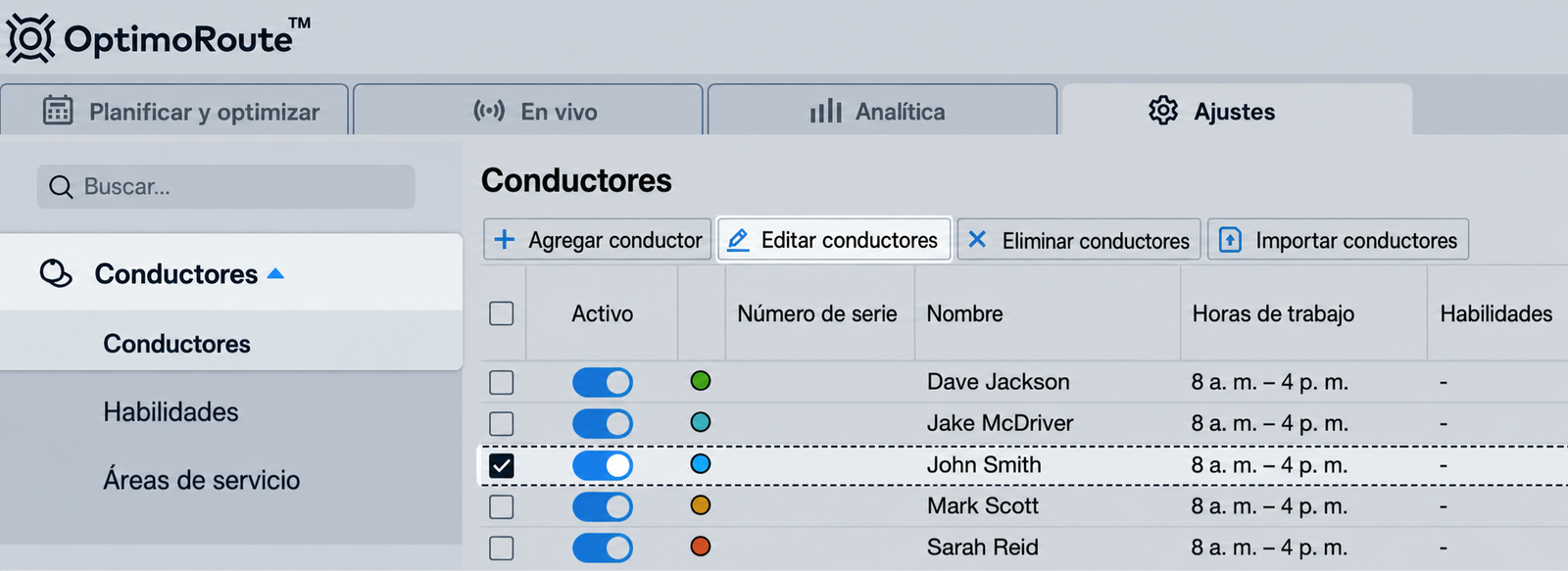Click the calendar icon on Planificar tab
Screen dimensions: 1568x571
click(x=58, y=110)
